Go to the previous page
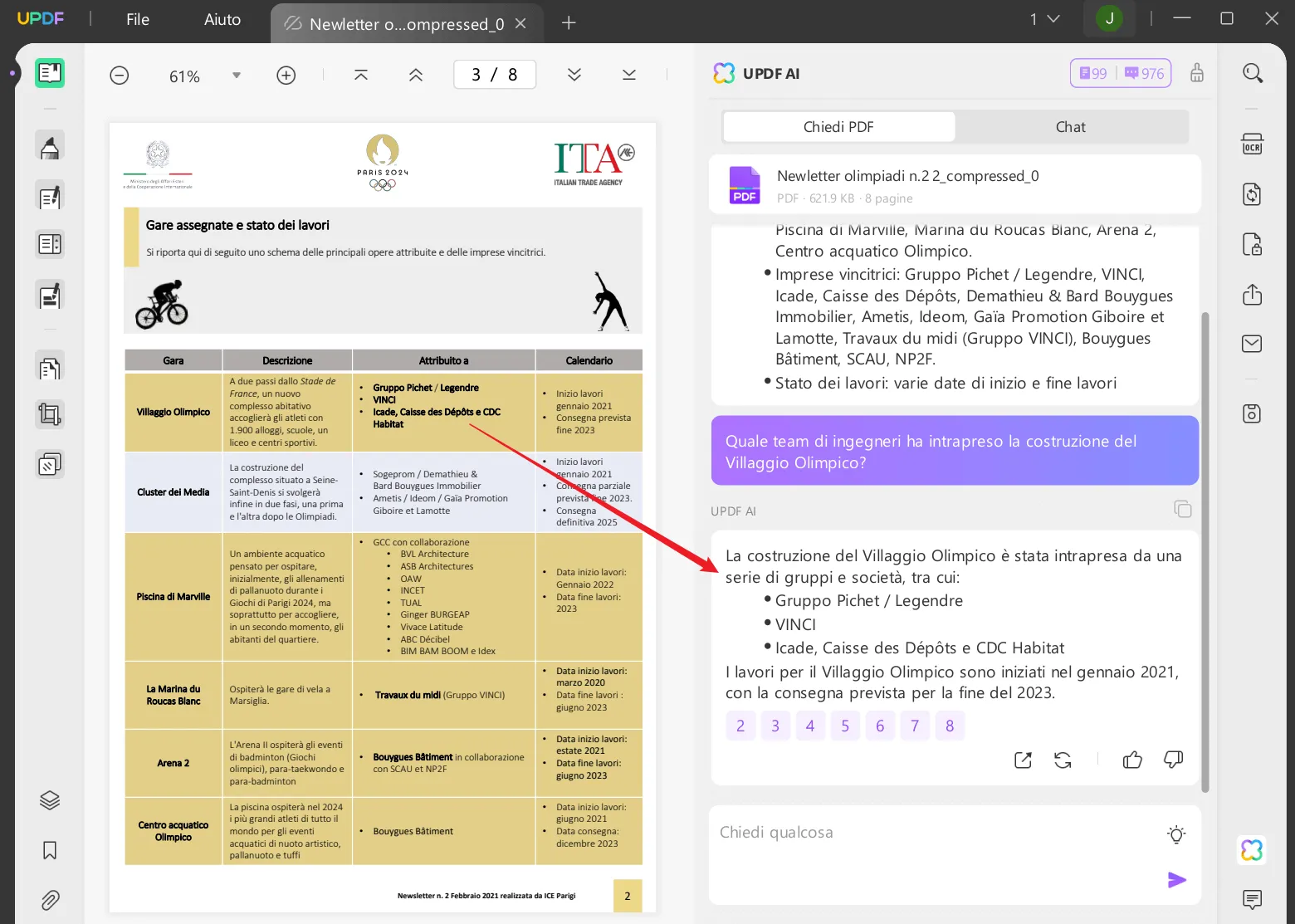This screenshot has height=924, width=1295. point(416,76)
